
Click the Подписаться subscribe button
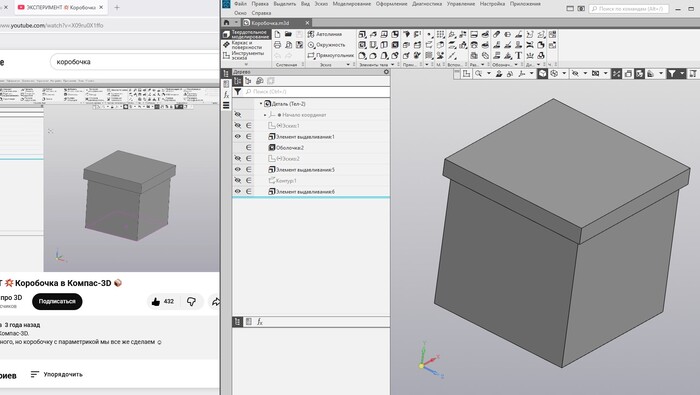click(x=57, y=301)
